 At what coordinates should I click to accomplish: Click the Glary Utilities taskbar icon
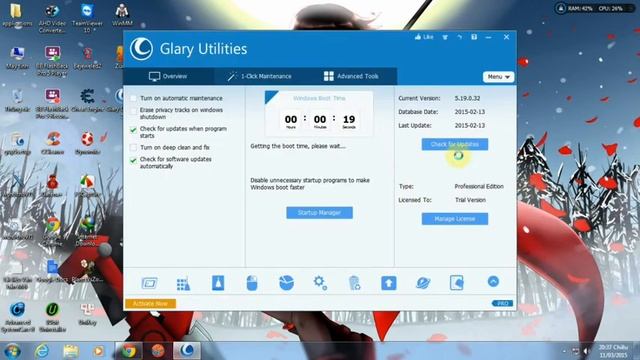click(187, 351)
